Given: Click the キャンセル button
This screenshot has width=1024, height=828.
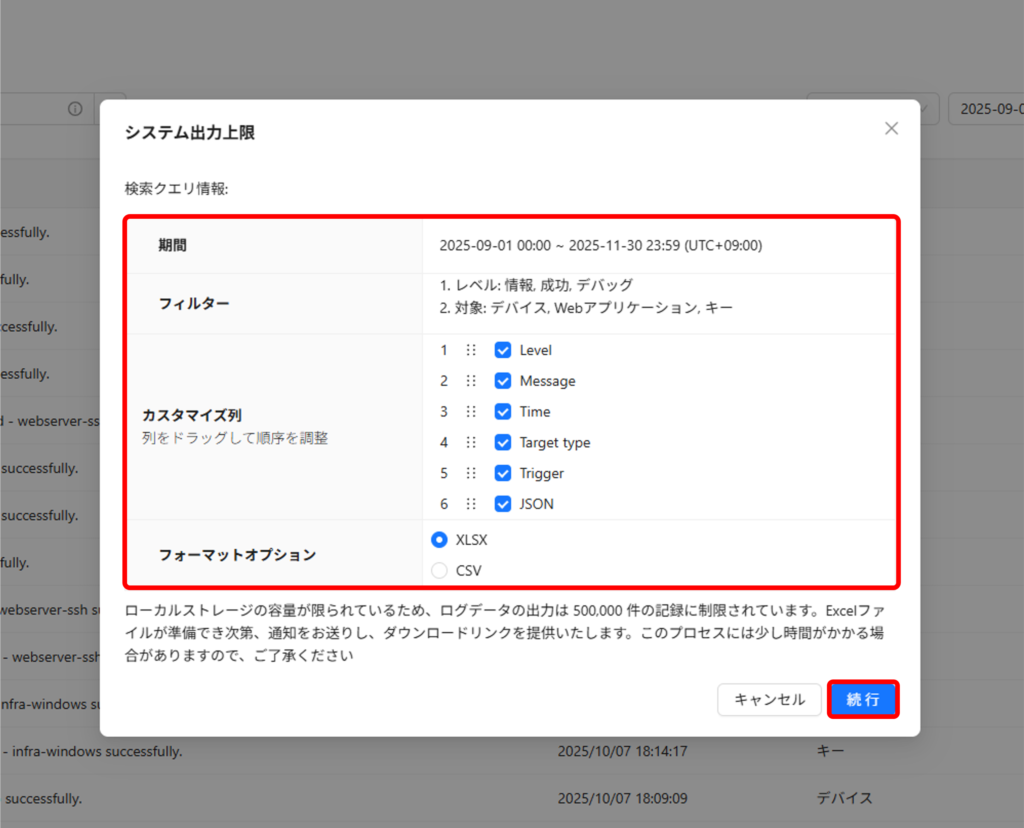Looking at the screenshot, I should [x=769, y=700].
